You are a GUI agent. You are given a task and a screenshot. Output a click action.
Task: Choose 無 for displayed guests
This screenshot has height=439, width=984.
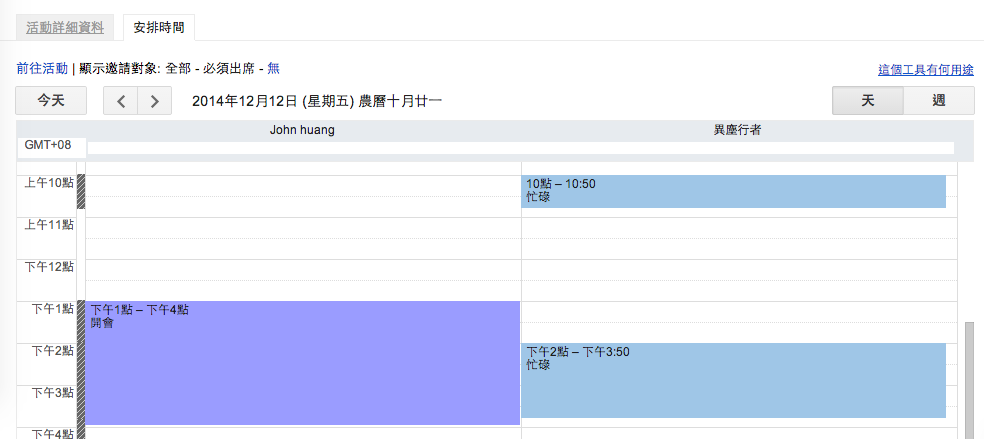273,69
